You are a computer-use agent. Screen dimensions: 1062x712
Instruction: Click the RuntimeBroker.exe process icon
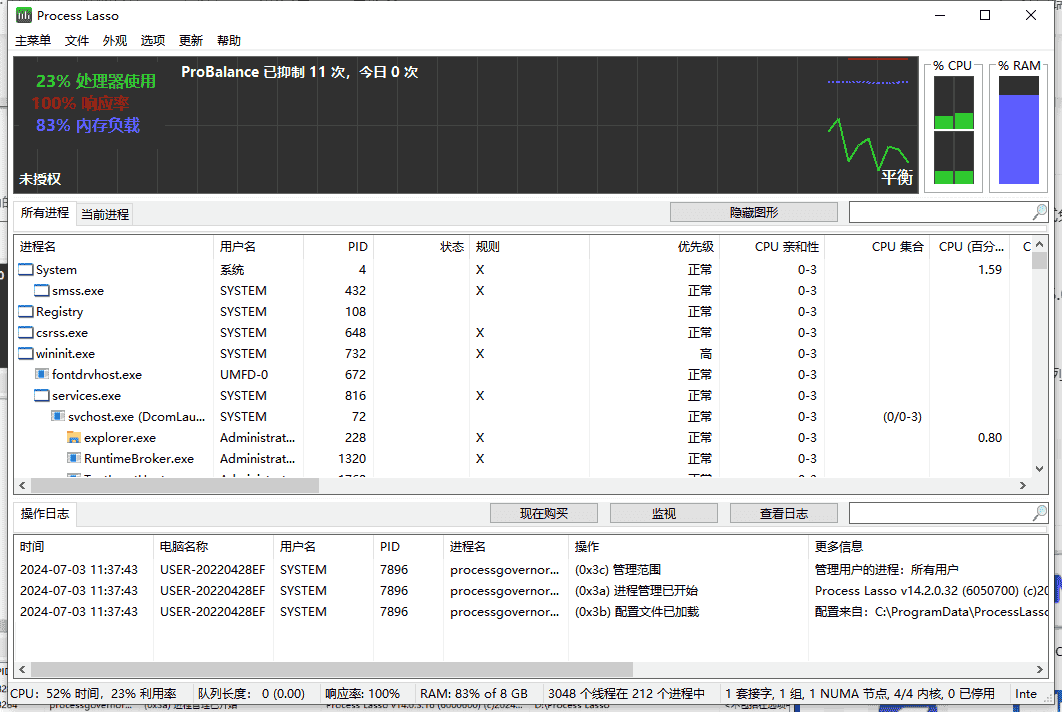point(74,459)
